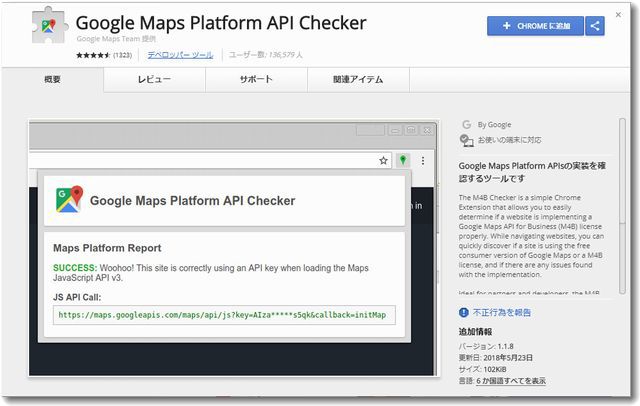Viewport: 640px width, 406px height.
Task: Open the 6 か国語すべてを表示 languages link
Action: click(511, 381)
